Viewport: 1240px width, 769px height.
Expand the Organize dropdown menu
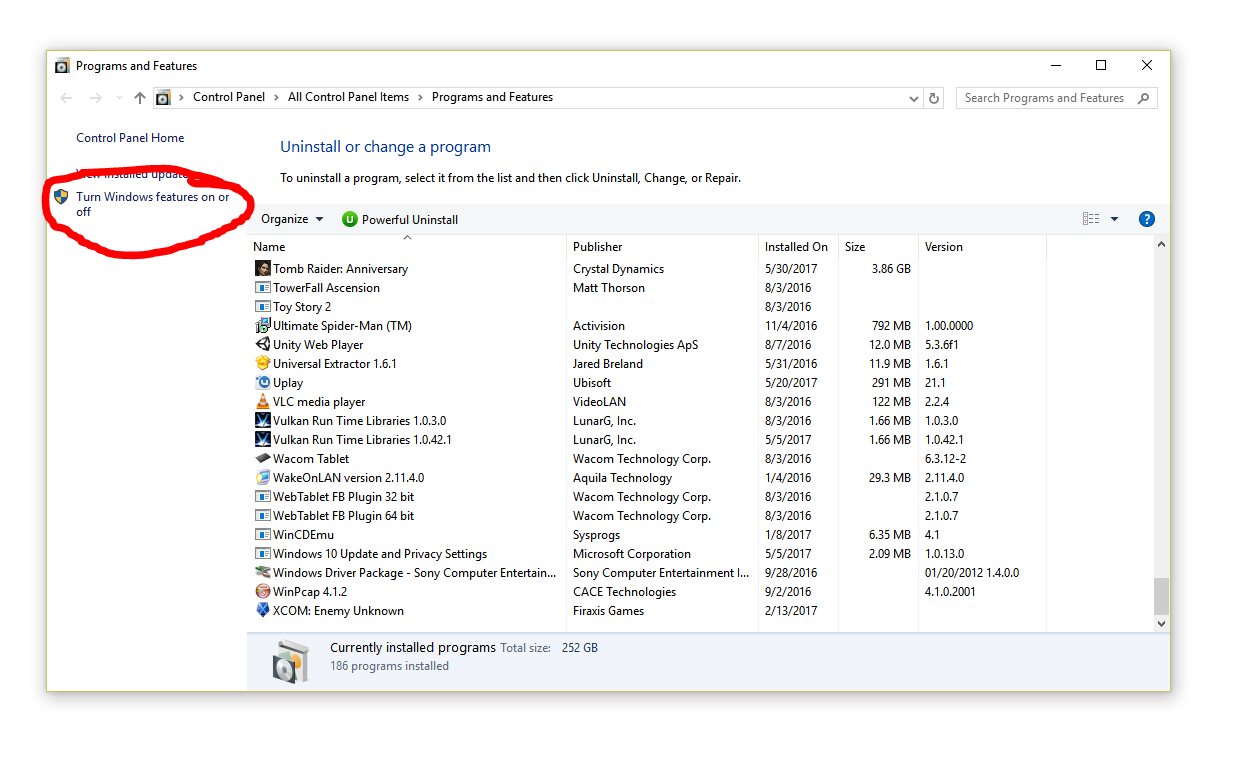coord(292,220)
